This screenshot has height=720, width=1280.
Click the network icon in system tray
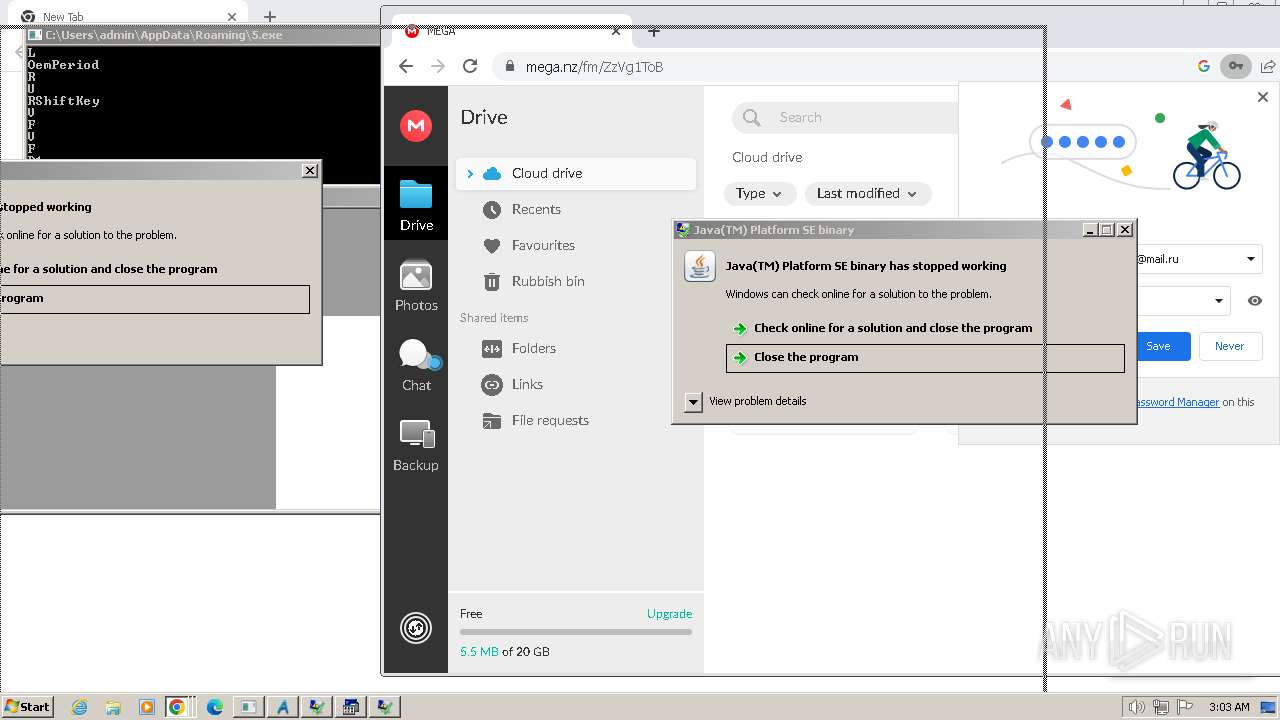point(1161,707)
